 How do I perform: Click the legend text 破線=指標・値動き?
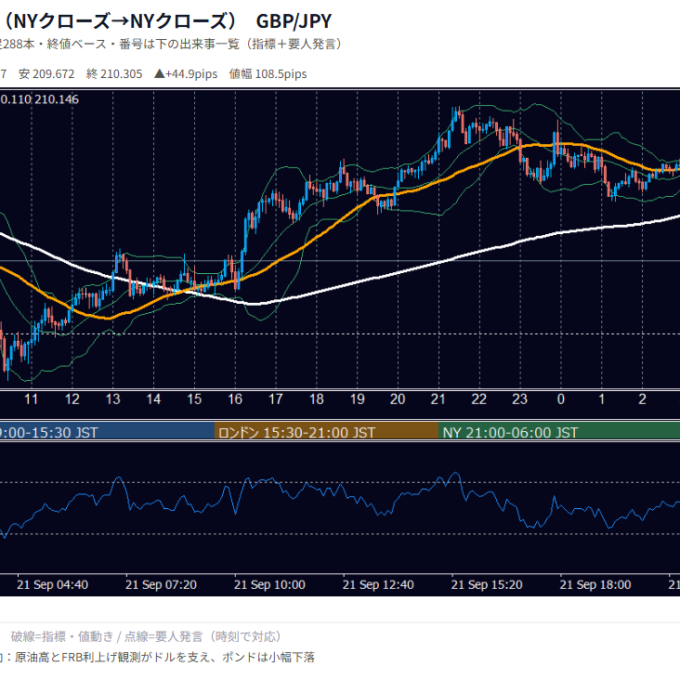(x=62, y=637)
